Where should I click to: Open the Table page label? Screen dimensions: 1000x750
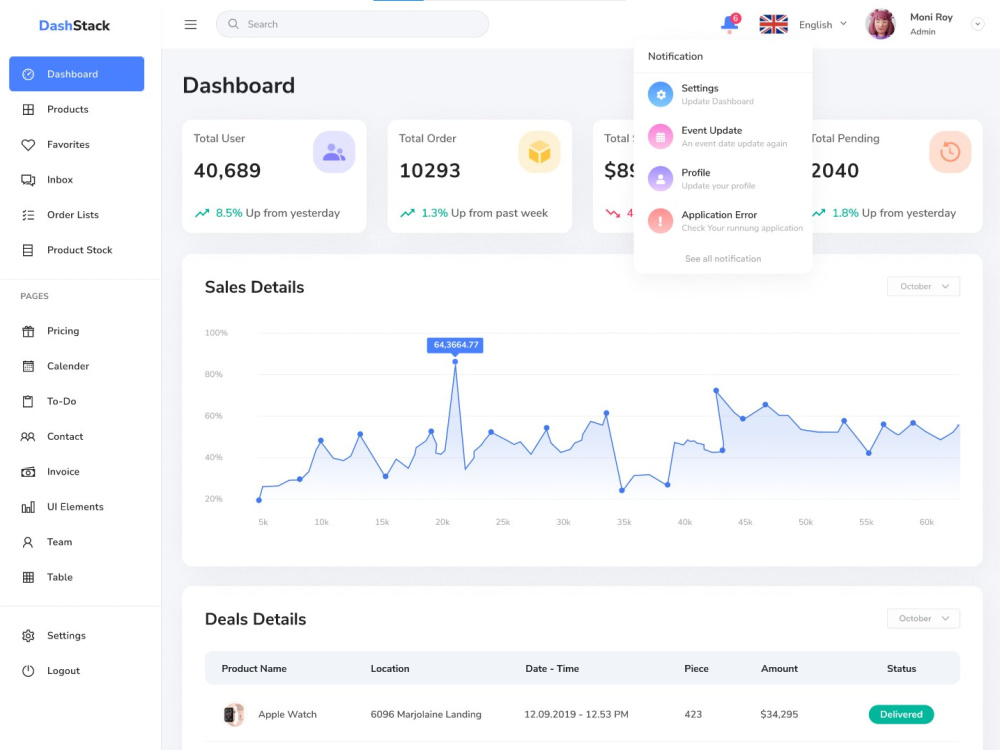click(60, 577)
